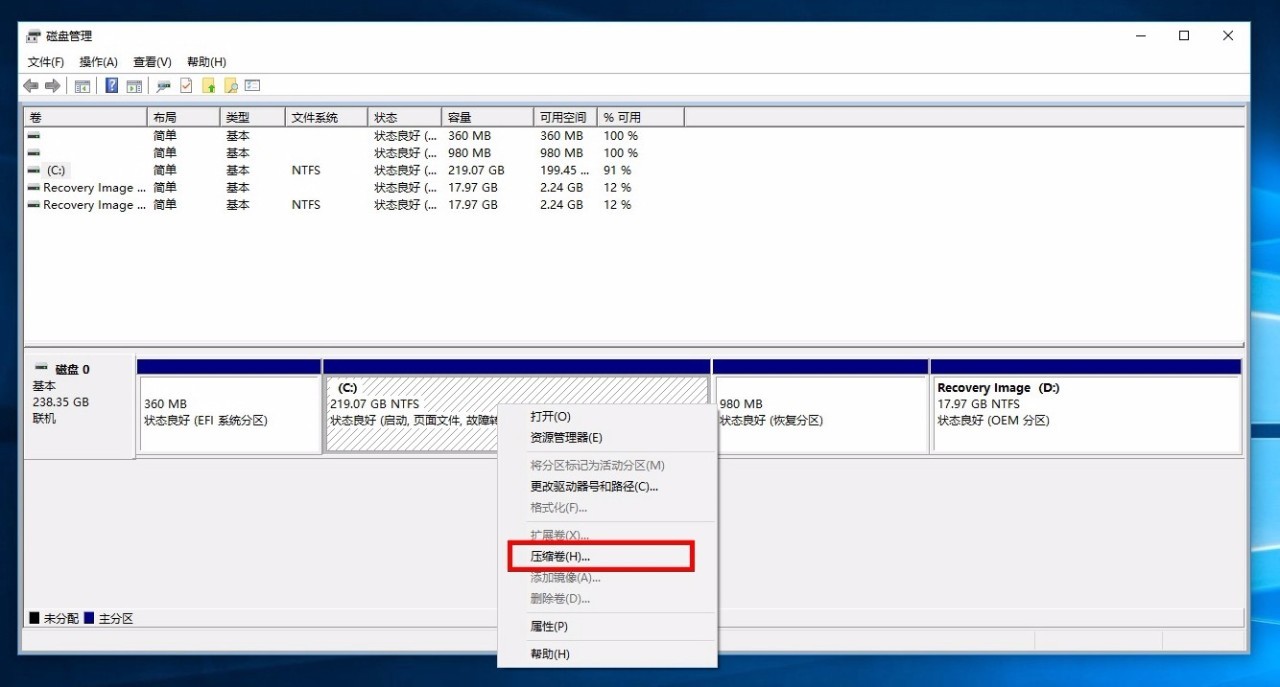
Task: Click the back navigation arrow icon
Action: (30, 86)
